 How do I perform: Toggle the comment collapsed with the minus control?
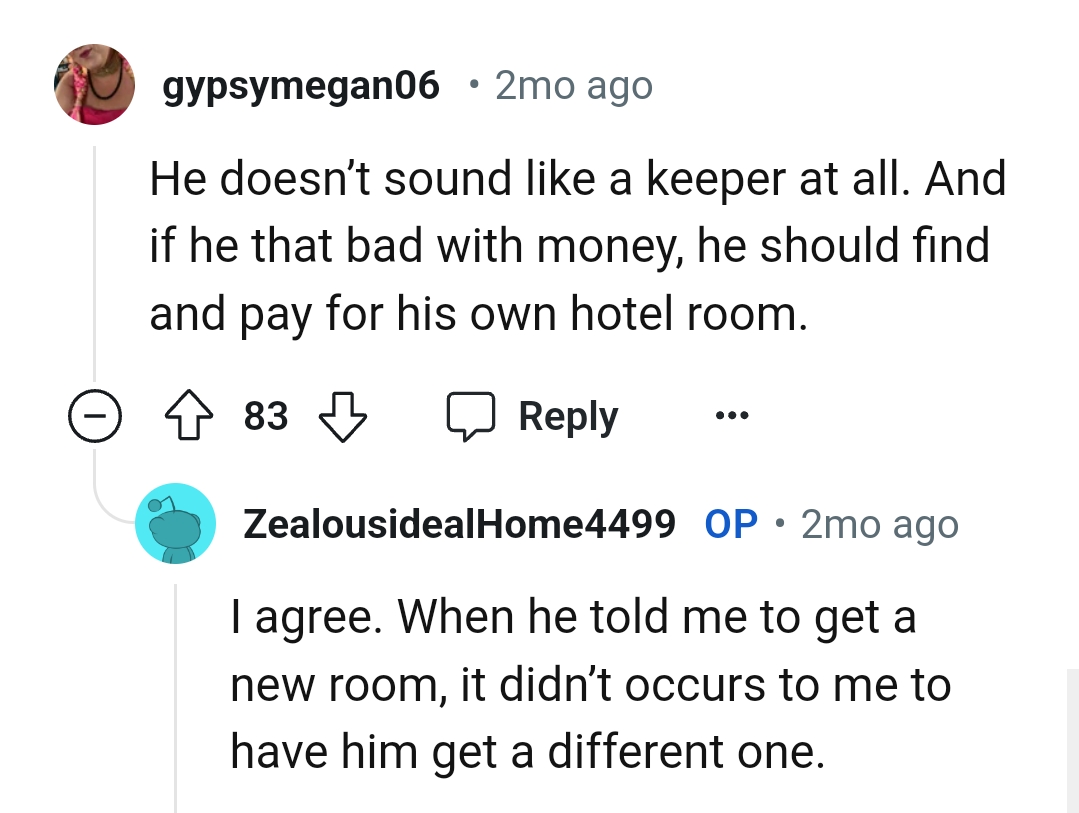(95, 416)
